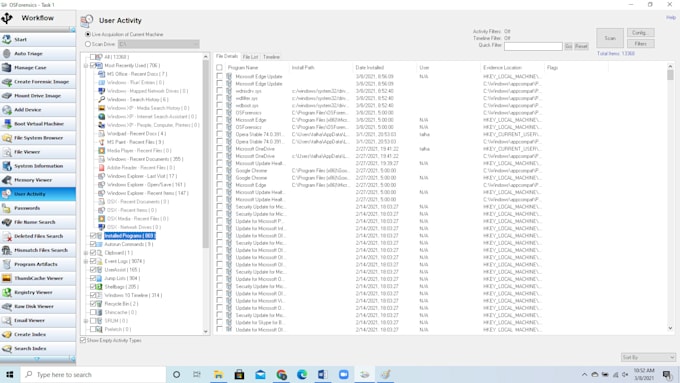
Task: Open Zoom from the taskbar
Action: click(343, 374)
